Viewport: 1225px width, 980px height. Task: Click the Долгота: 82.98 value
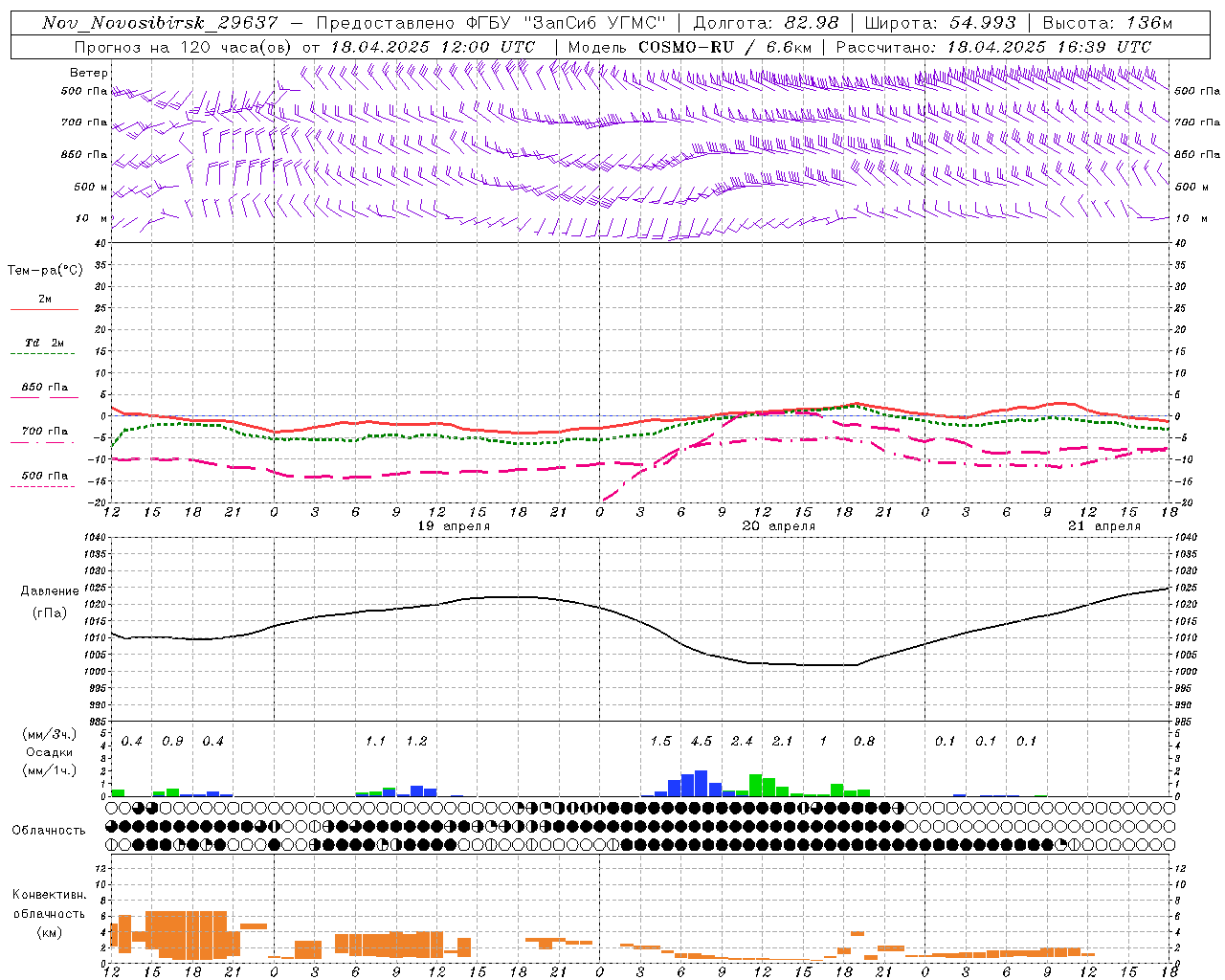coord(766,23)
